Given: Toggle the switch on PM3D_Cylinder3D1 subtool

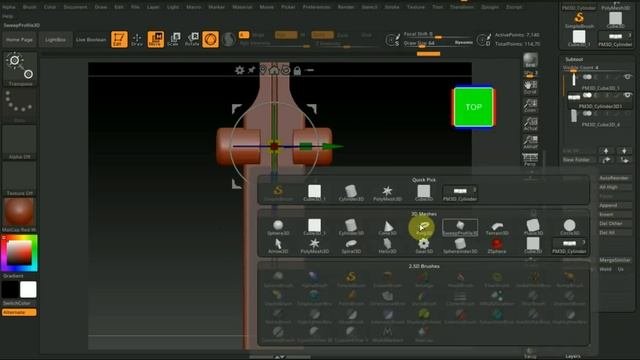Looking at the screenshot, I should coord(587,95).
